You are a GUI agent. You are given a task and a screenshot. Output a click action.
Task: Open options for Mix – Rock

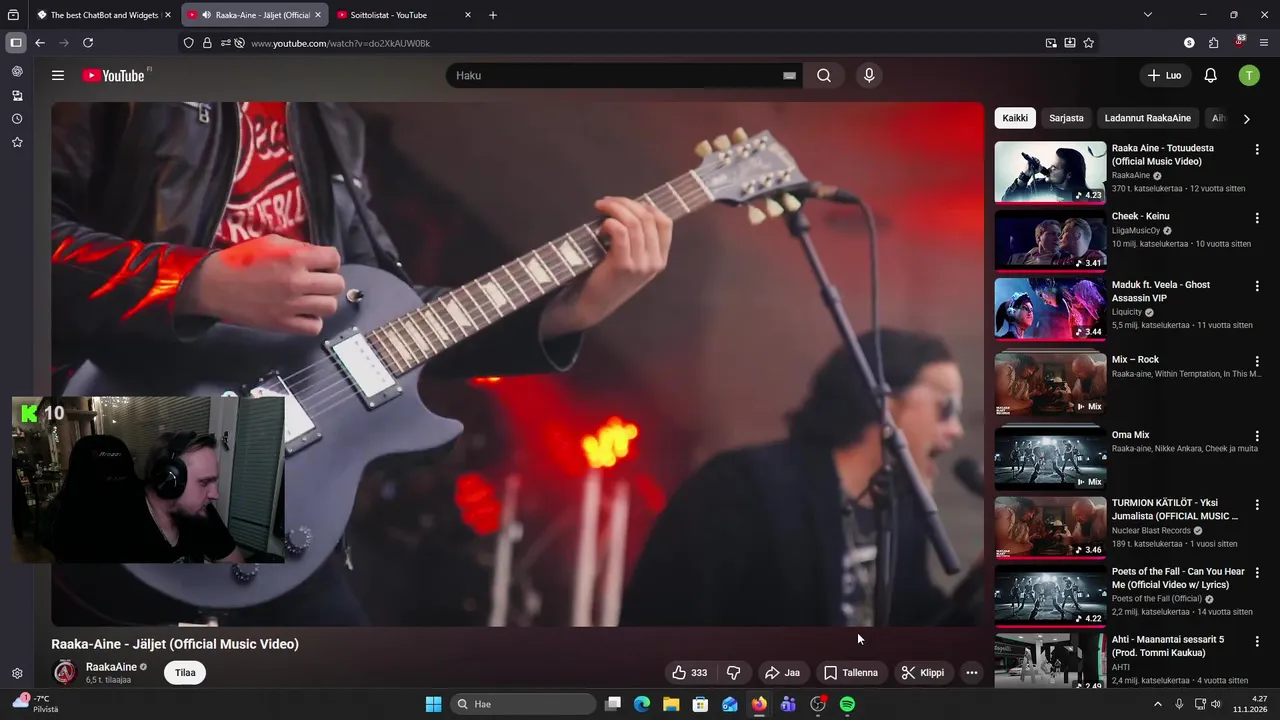(1257, 361)
